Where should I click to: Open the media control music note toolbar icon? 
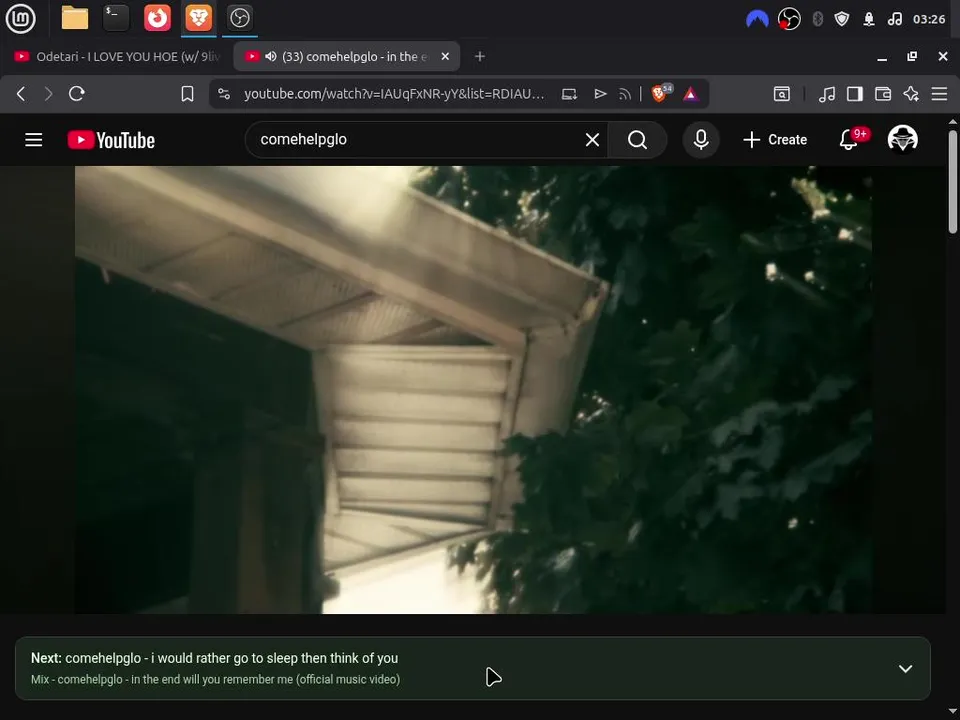tap(827, 94)
